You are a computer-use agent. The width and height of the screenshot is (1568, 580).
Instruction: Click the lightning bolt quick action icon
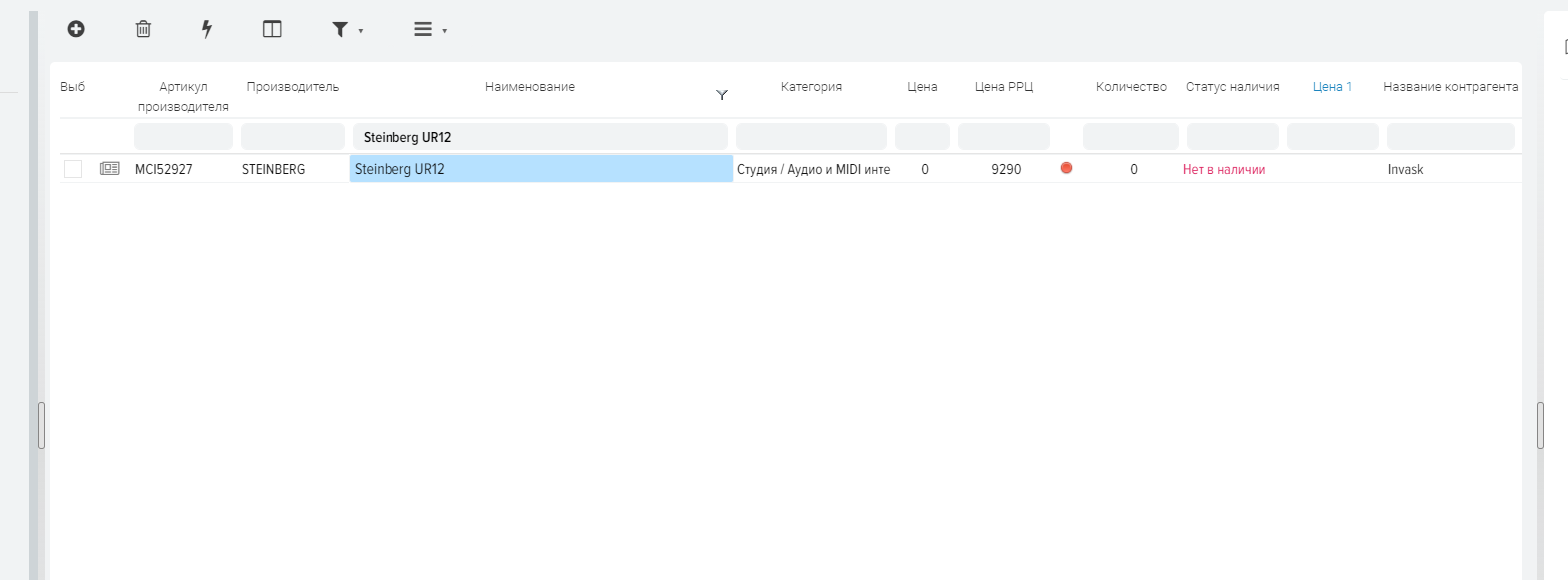click(207, 29)
